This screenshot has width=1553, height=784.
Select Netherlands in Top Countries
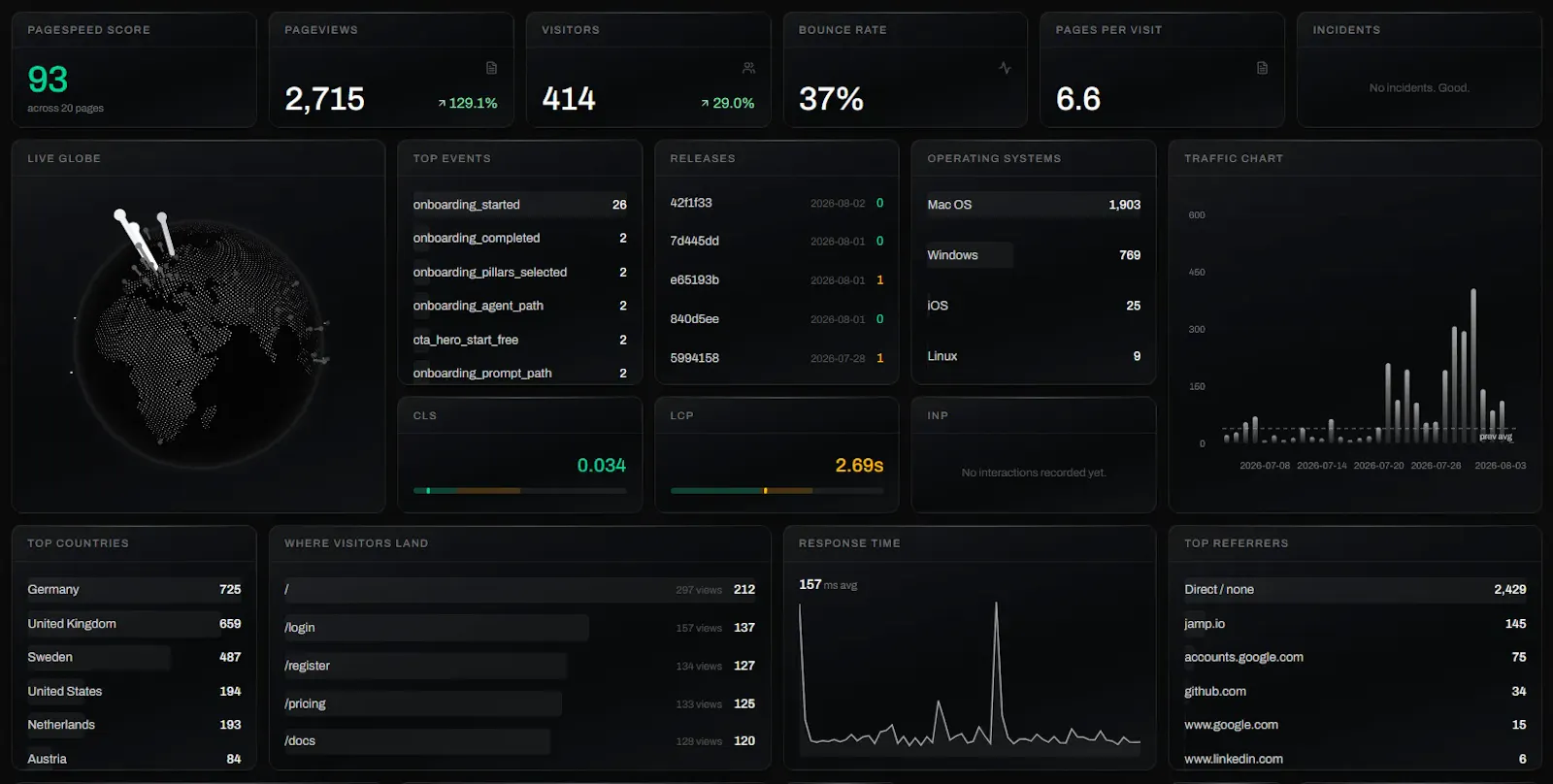[x=134, y=725]
